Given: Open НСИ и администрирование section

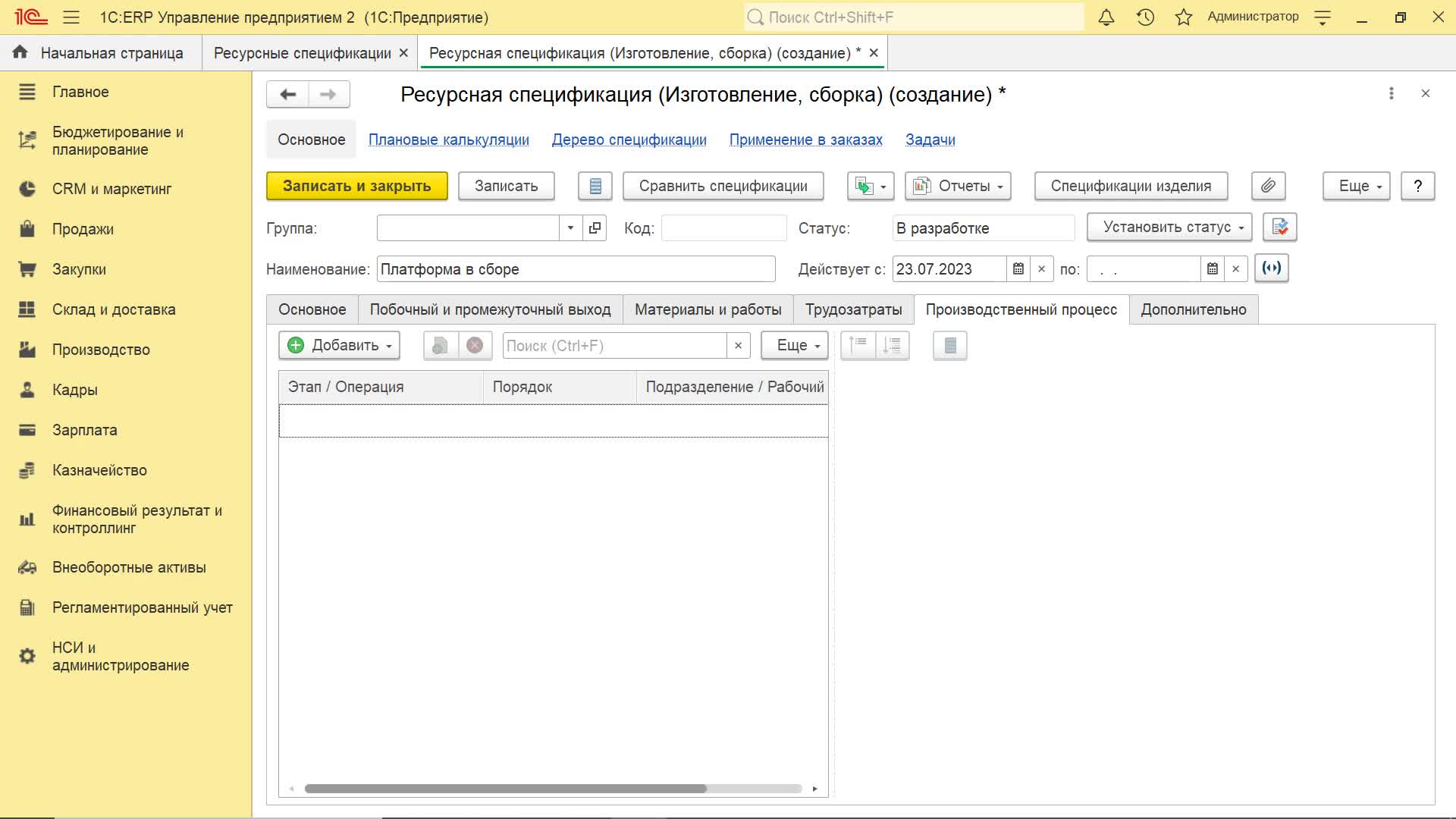Looking at the screenshot, I should (121, 656).
